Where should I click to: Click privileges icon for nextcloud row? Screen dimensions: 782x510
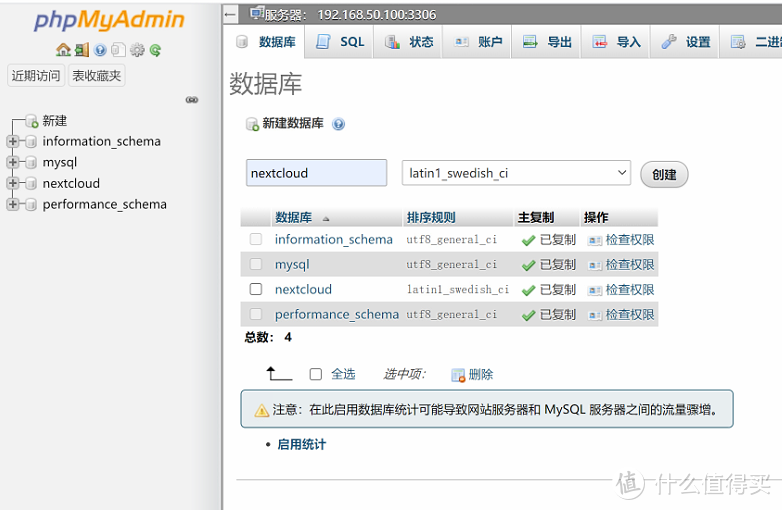(594, 291)
